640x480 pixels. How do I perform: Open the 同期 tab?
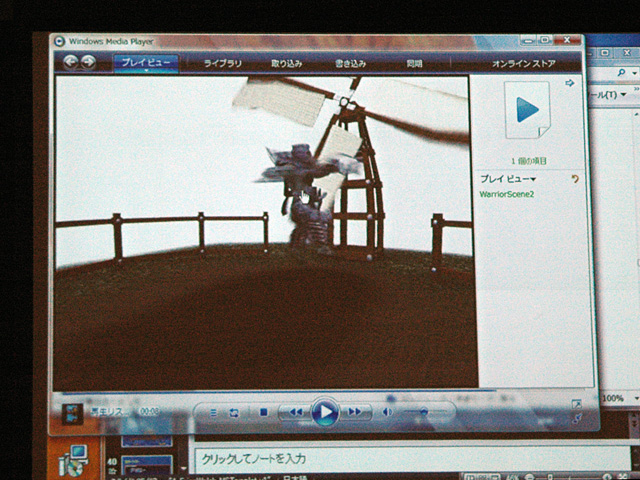tap(414, 63)
